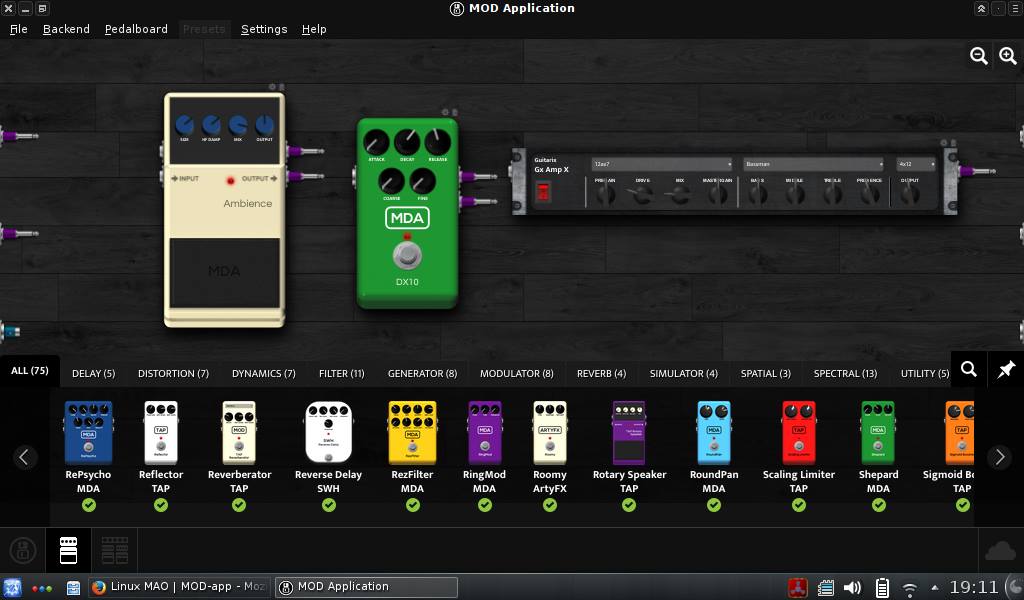Viewport: 1024px width, 600px height.
Task: Remove Ambience pedal with trash icon
Action: [281, 87]
